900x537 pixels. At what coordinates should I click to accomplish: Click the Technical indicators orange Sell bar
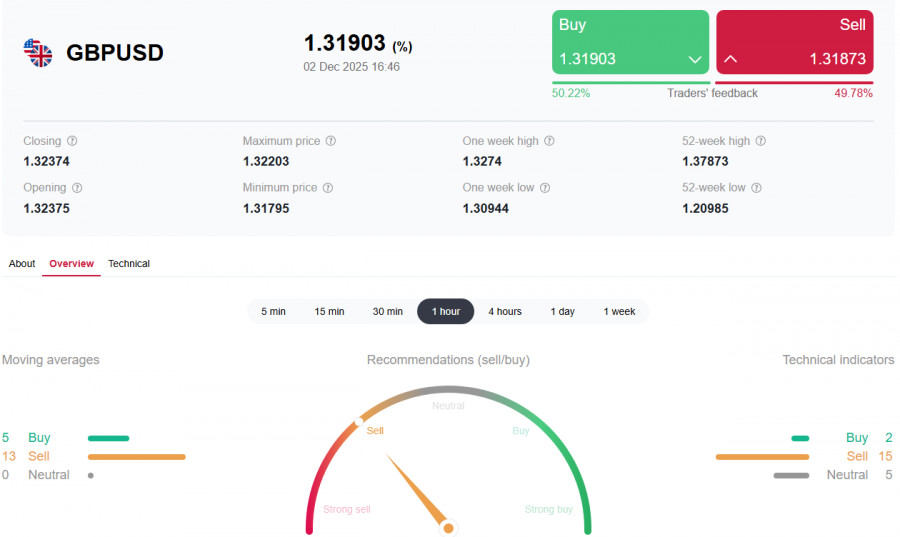click(x=762, y=457)
